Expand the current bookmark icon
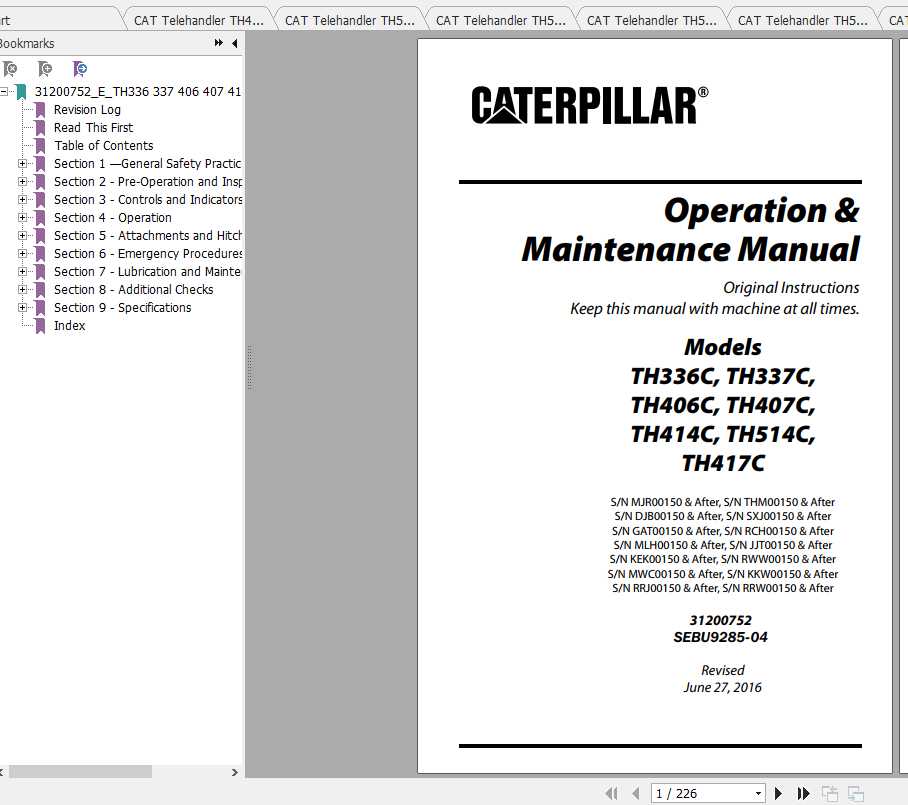Viewport: 908px width, 805px height. pos(79,68)
